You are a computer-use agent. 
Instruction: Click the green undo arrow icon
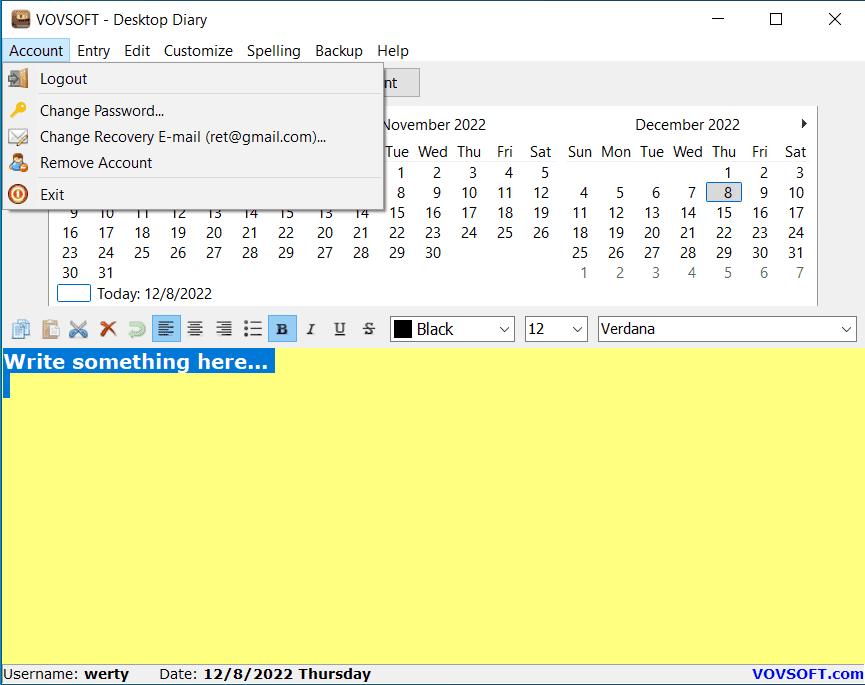tap(137, 329)
